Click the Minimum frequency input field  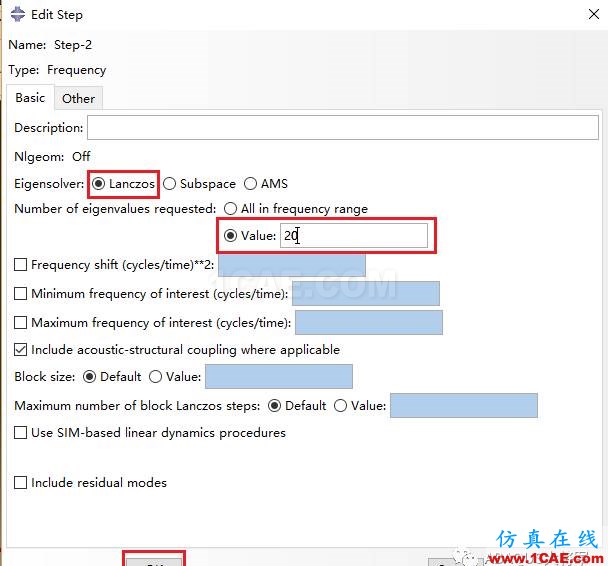(x=366, y=293)
